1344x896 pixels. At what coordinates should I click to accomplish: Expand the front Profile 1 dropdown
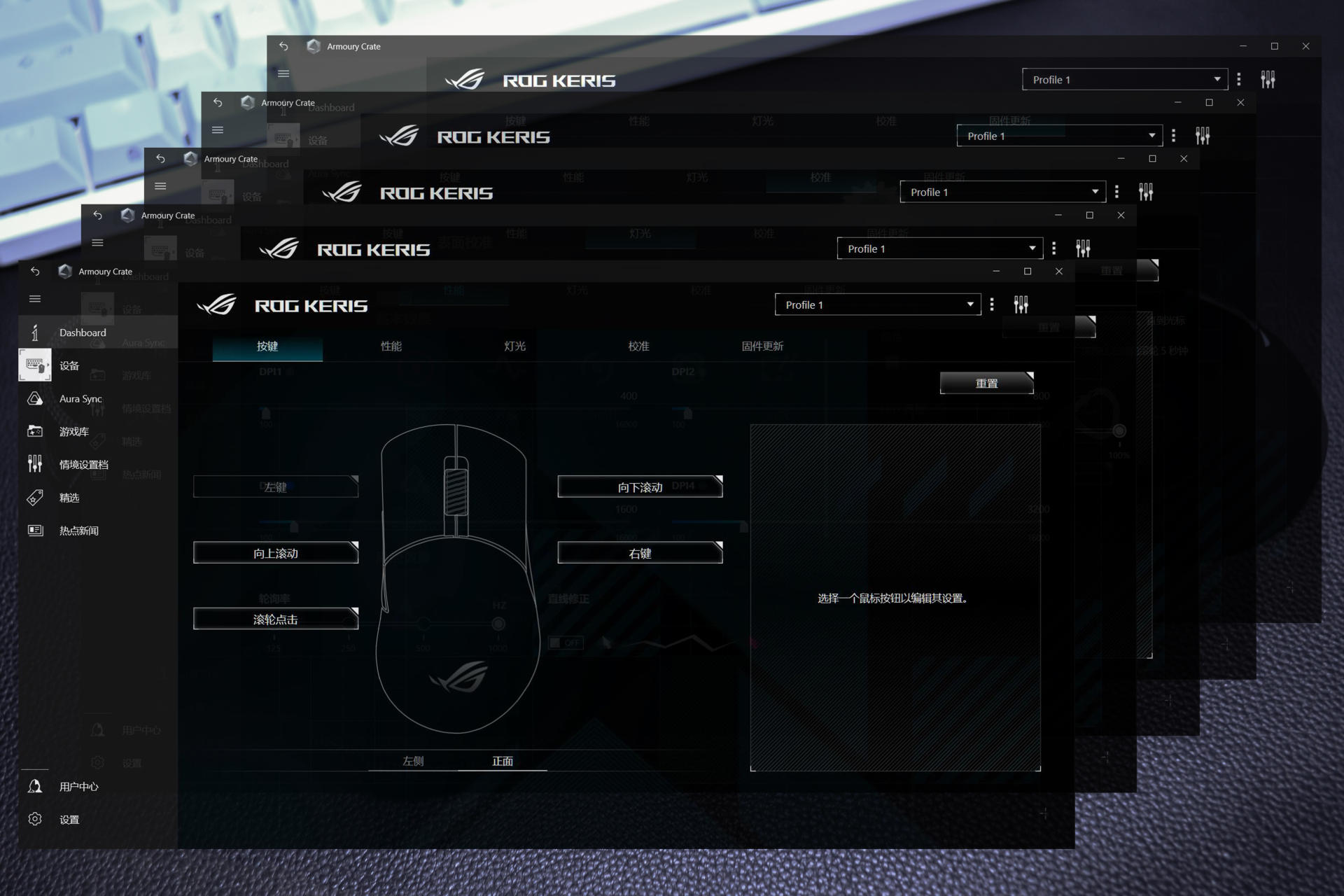pyautogui.click(x=878, y=304)
